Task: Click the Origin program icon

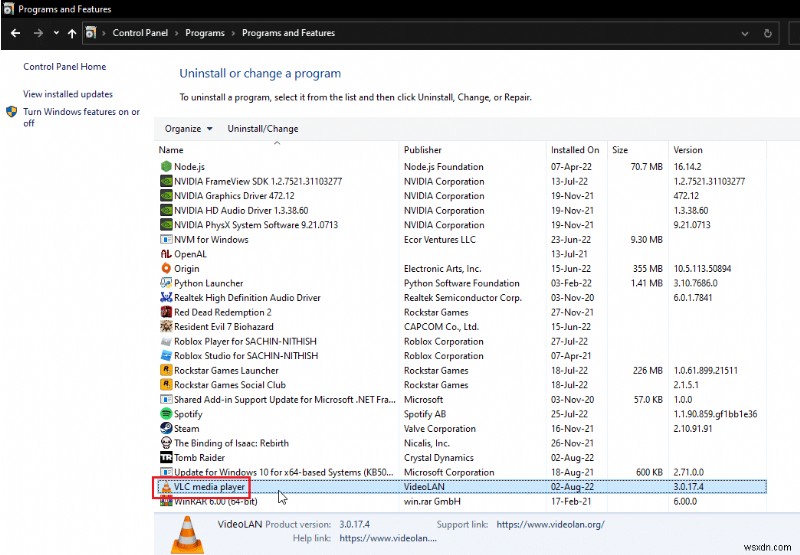Action: [166, 268]
